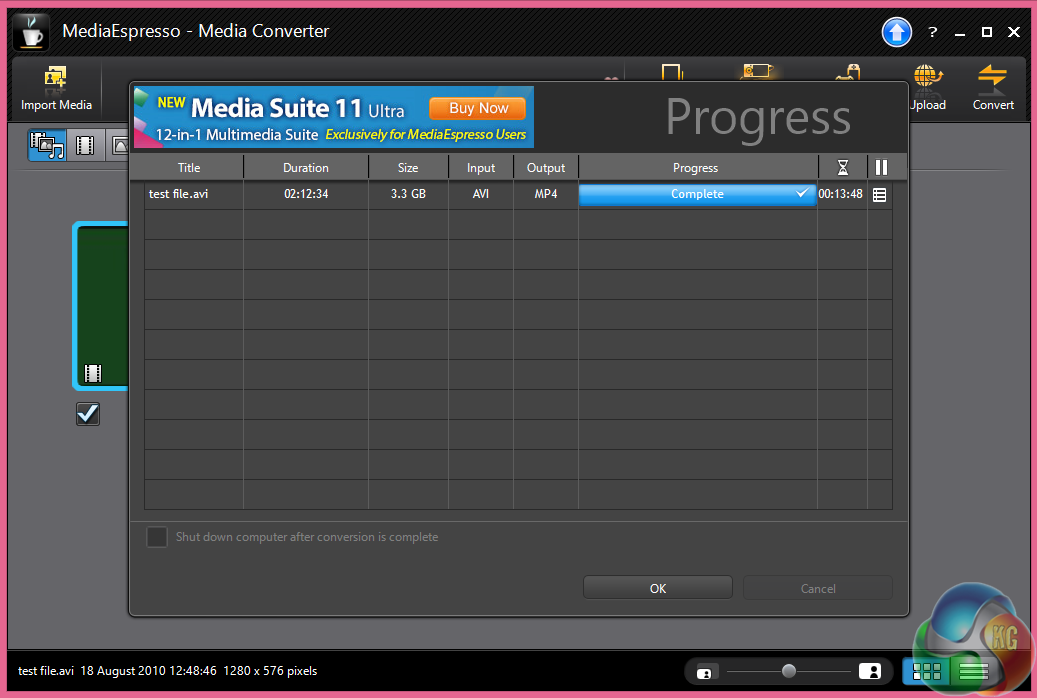The image size is (1037, 698).
Task: Uncheck the video thumbnail checkbox
Action: (88, 414)
